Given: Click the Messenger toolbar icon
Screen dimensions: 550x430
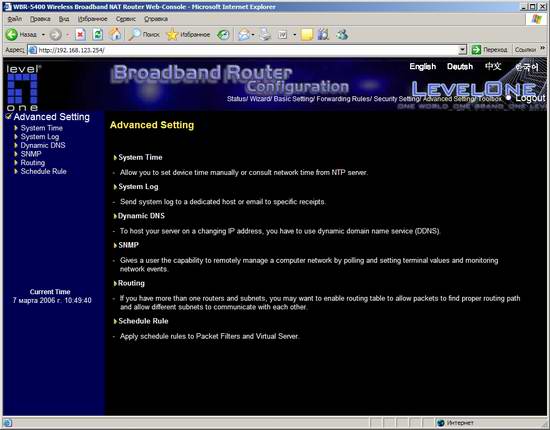Looking at the screenshot, I should [342, 34].
